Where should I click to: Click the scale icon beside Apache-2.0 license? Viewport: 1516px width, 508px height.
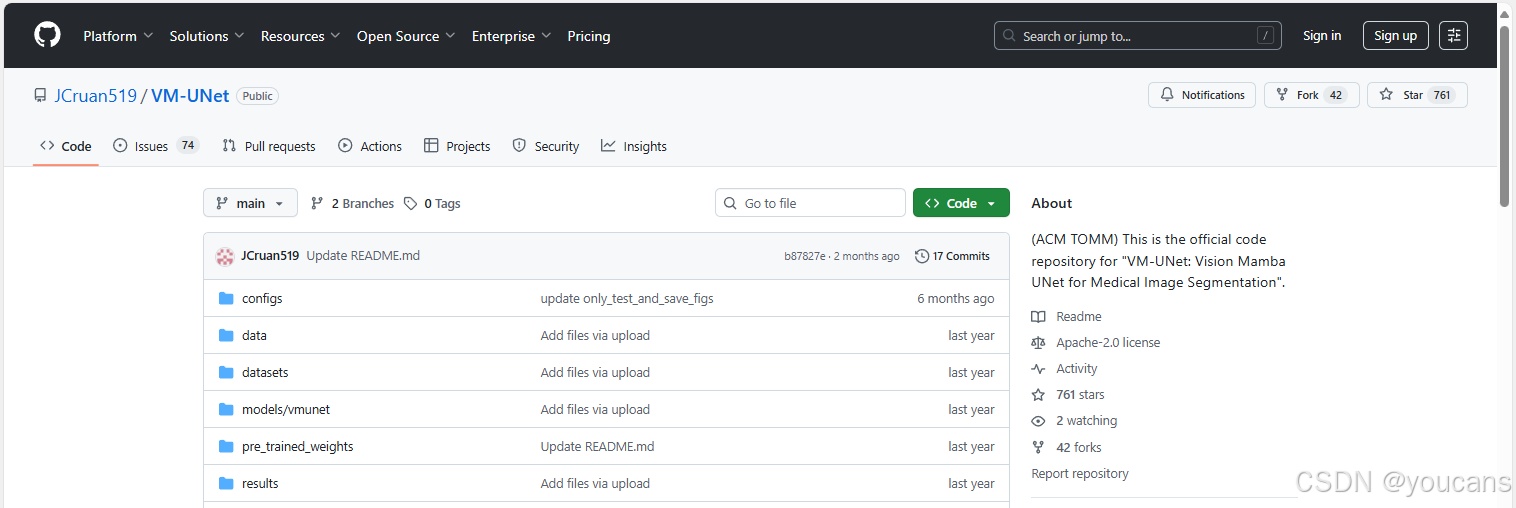point(1038,342)
